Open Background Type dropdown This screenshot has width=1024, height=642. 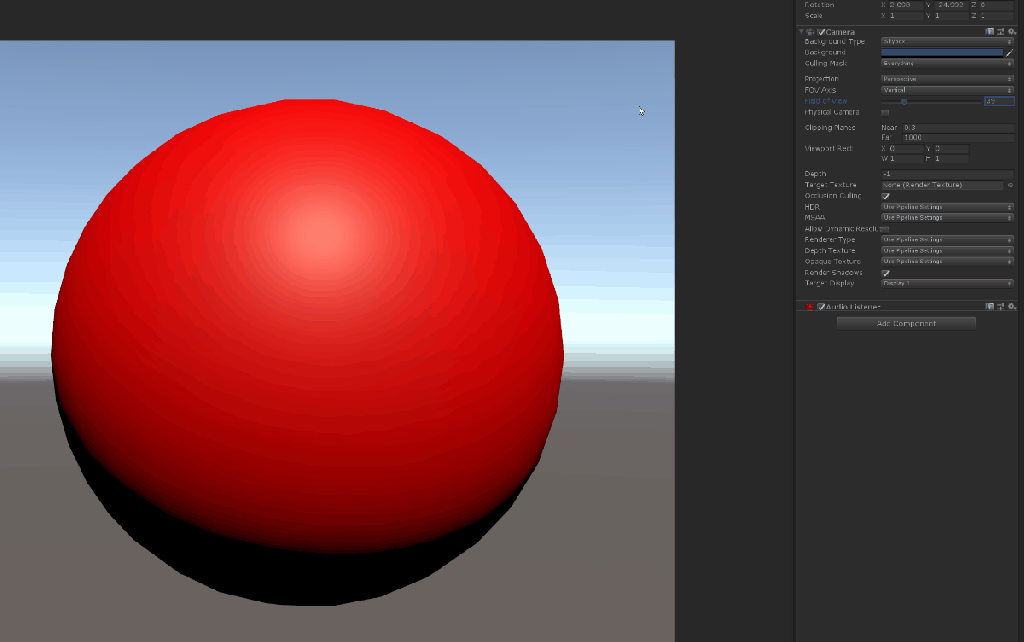tap(947, 42)
